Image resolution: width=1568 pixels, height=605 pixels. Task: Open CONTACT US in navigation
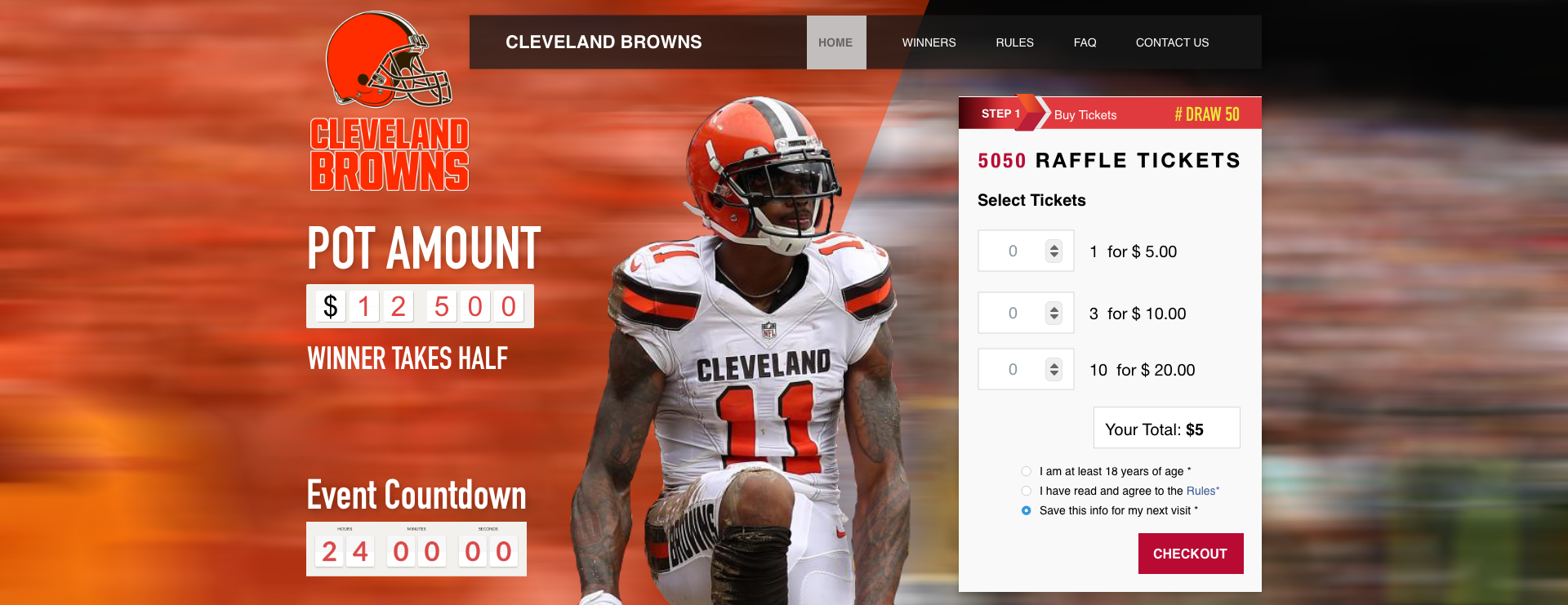[x=1172, y=42]
